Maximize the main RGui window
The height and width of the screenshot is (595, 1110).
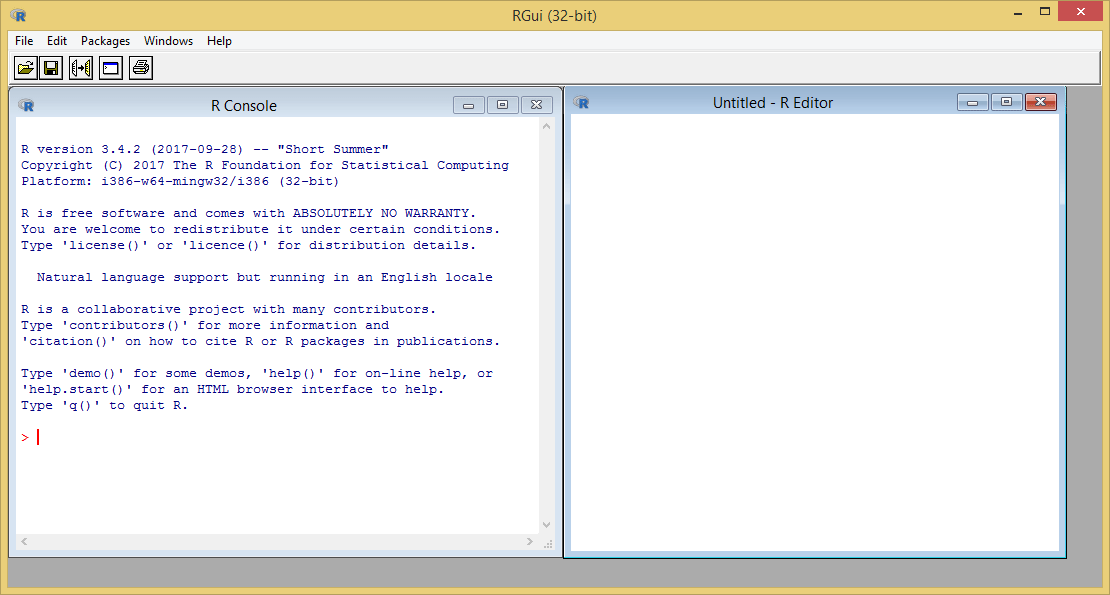[x=1045, y=12]
